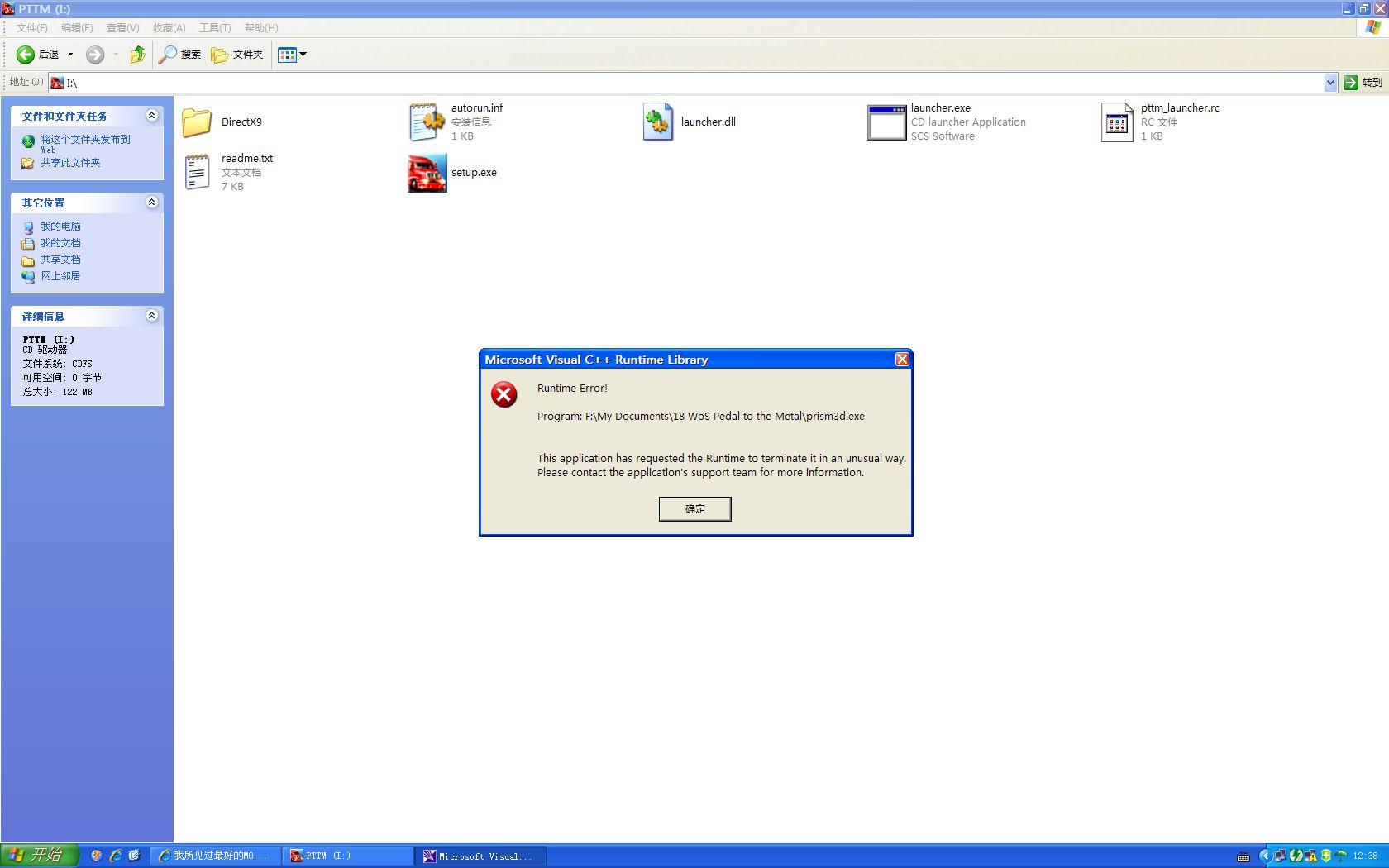Screen dimensions: 1389x868
Task: Click the 总大小: 122 MB detail text
Action: pyautogui.click(x=57, y=392)
